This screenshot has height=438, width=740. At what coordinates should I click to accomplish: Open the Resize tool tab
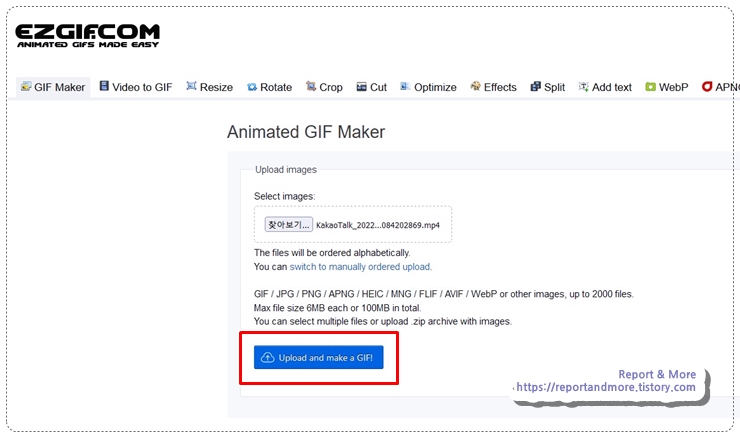tap(210, 87)
